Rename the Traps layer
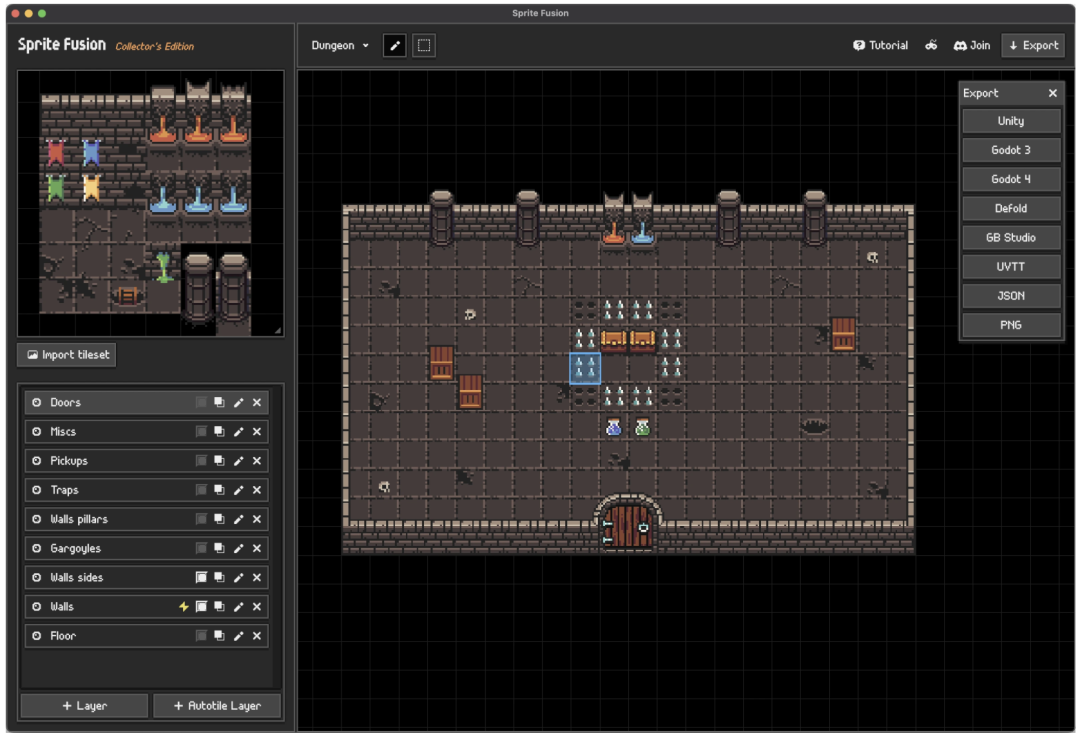Viewport: 1080px width, 740px height. click(x=238, y=490)
